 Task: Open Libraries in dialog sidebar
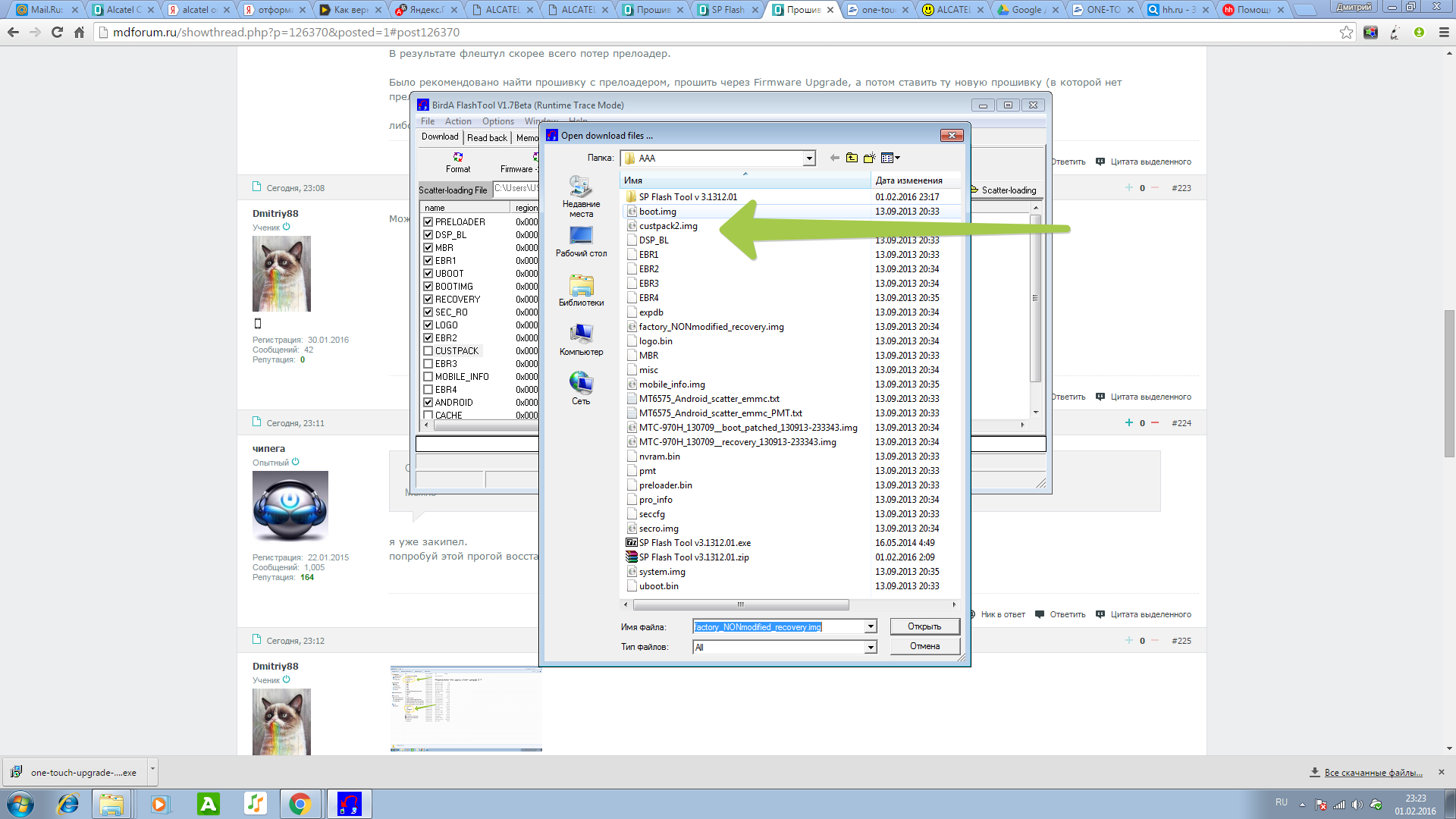pyautogui.click(x=581, y=291)
